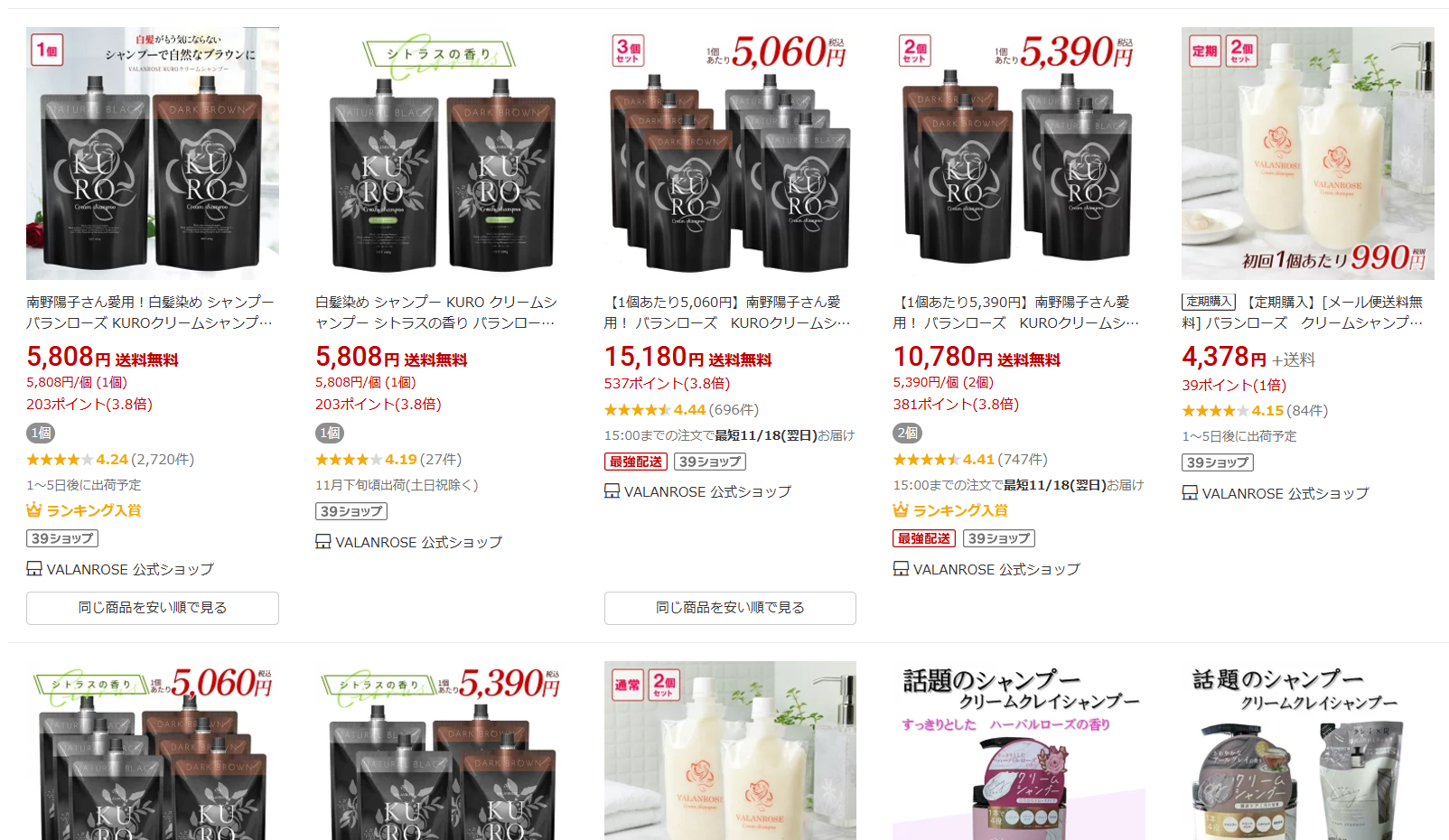This screenshot has width=1449, height=840.
Task: Click the crown ranking icon under the 10,780円 product
Action: click(901, 510)
